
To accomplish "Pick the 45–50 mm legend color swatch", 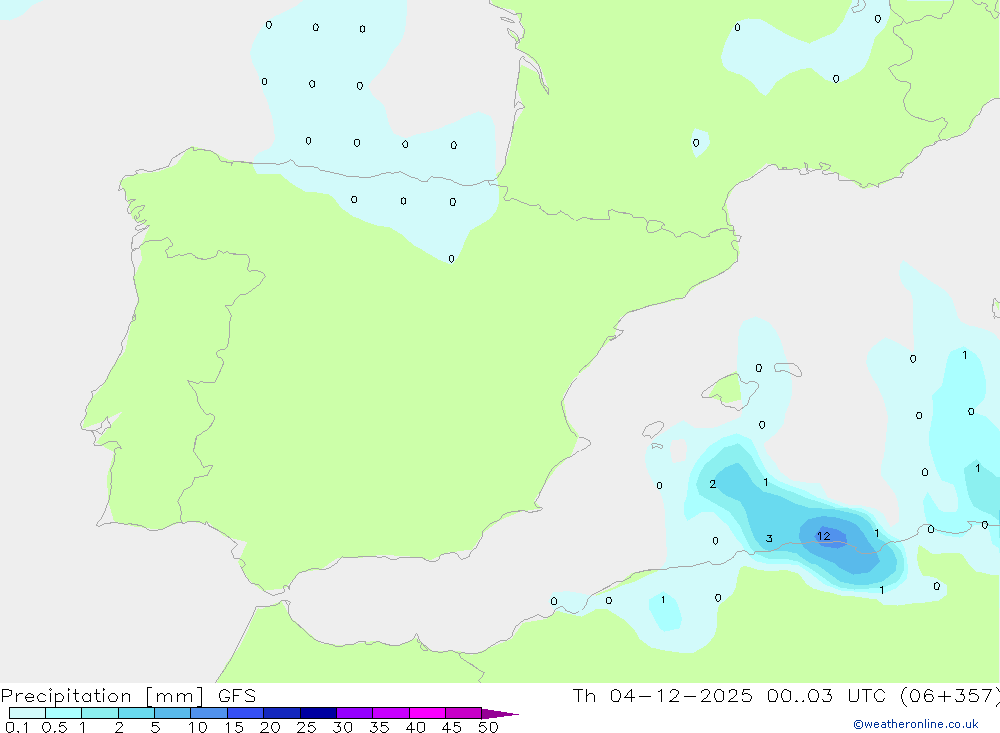I will (463, 713).
